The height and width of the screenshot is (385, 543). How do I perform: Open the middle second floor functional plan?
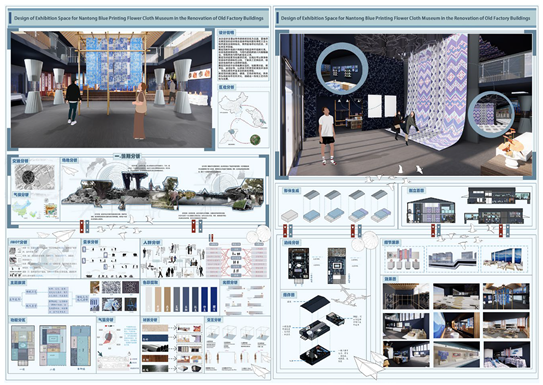(x=52, y=346)
